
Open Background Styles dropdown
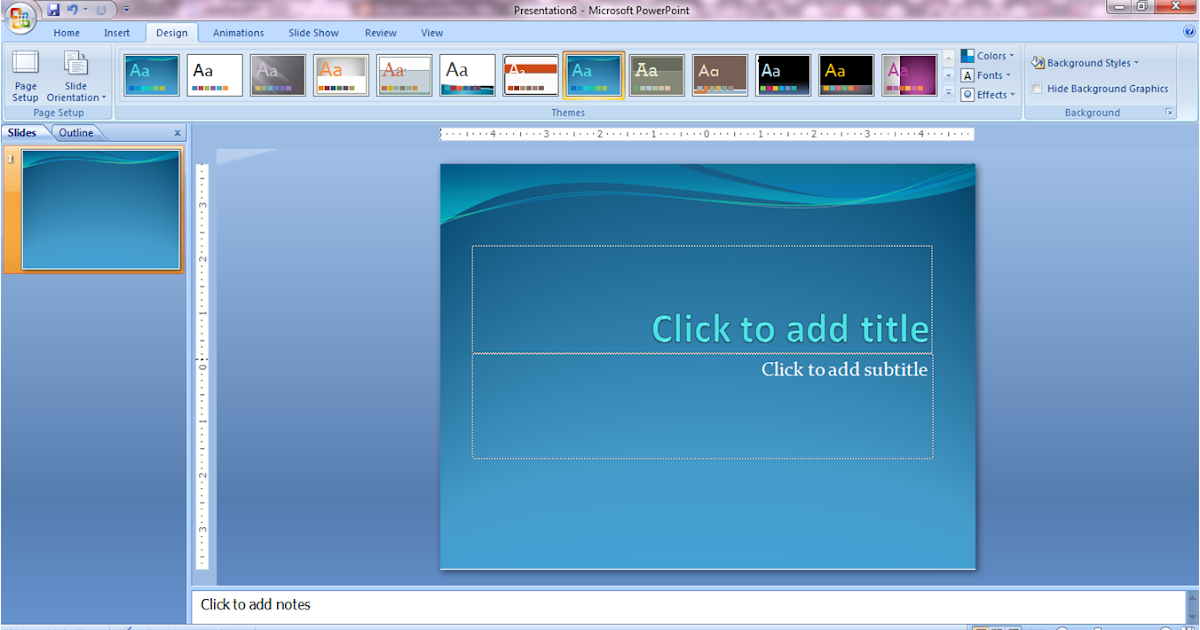click(1085, 63)
